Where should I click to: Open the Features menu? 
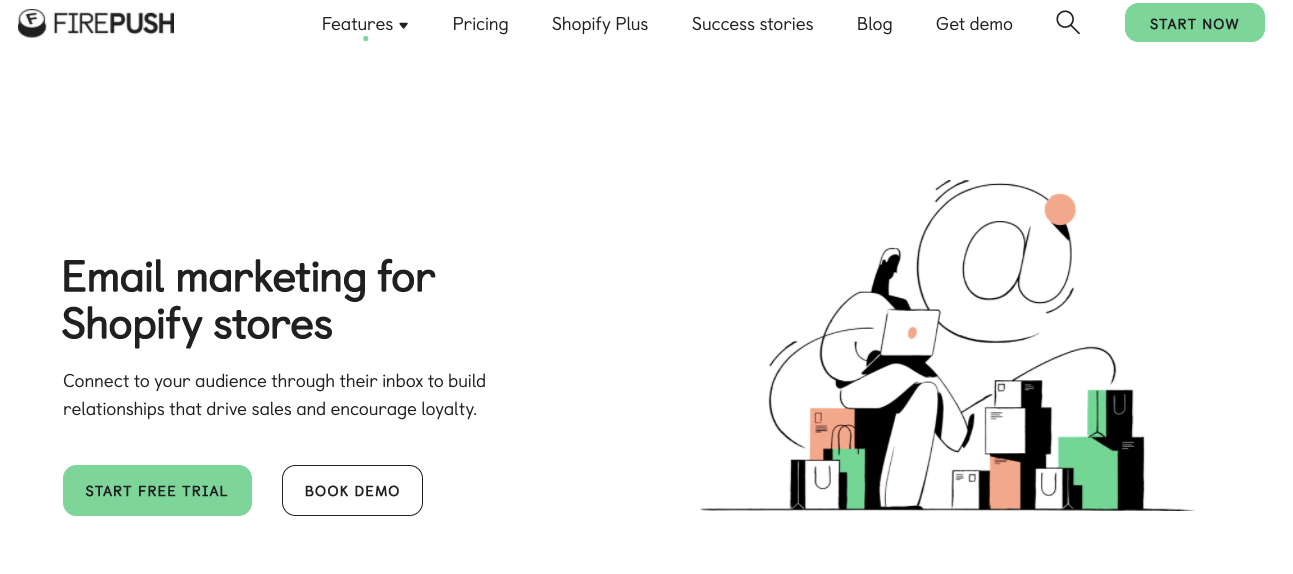tap(365, 24)
